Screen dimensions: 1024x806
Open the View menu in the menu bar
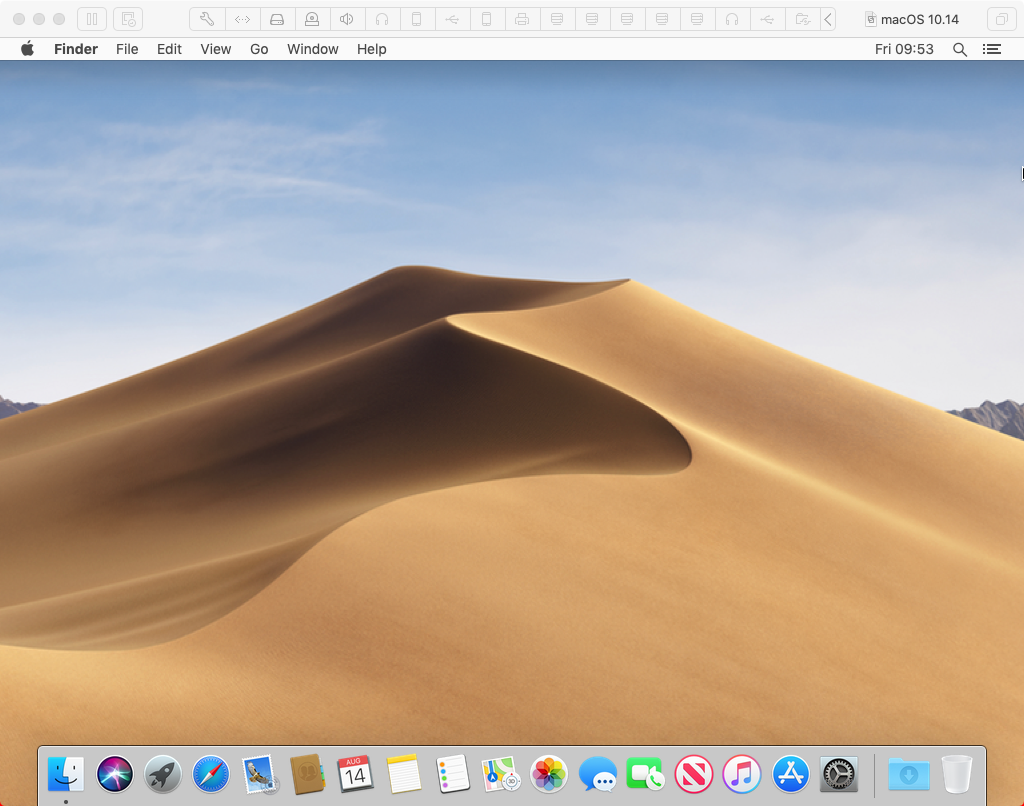(215, 49)
